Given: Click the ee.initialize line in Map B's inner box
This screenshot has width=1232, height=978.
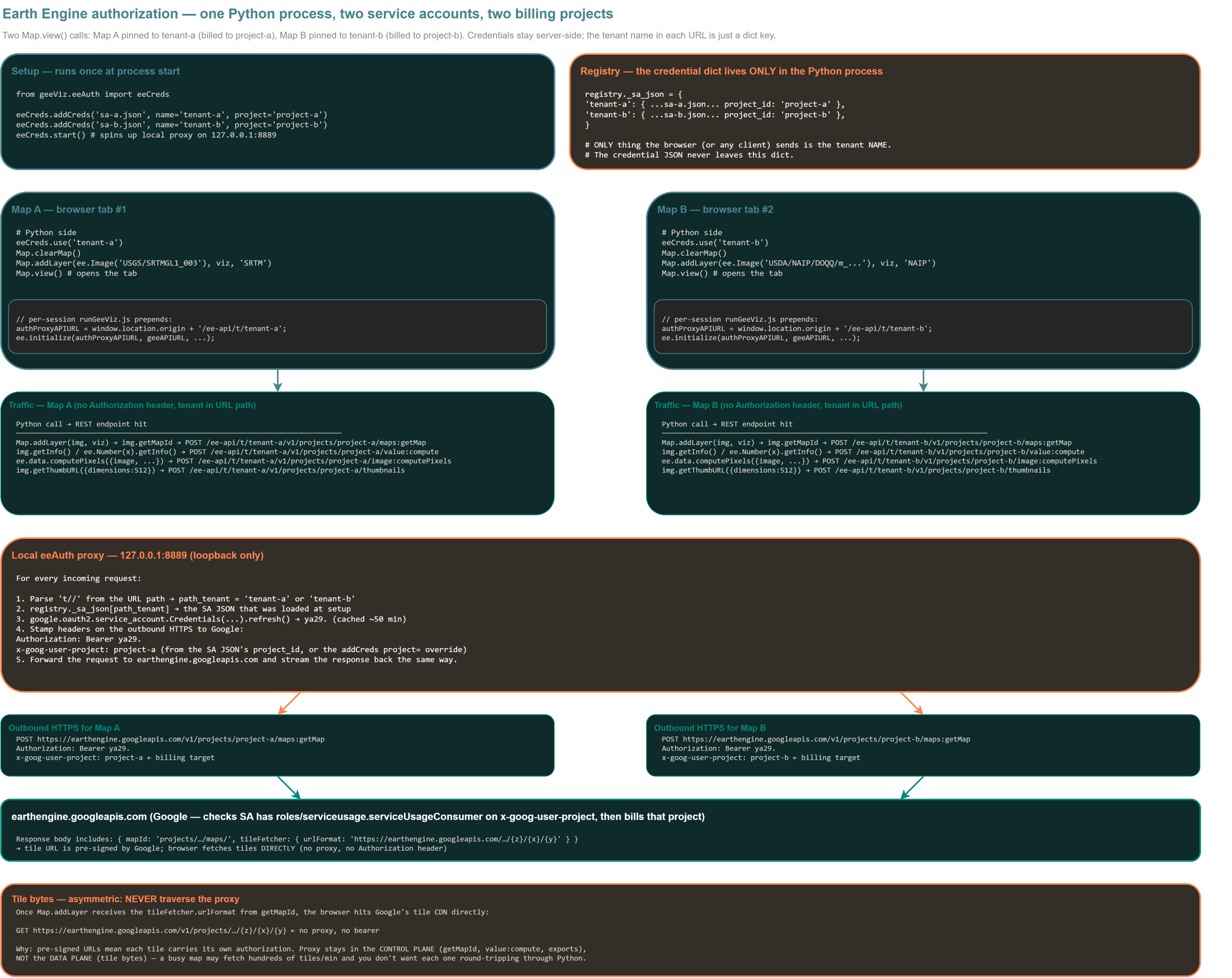Looking at the screenshot, I should coord(761,338).
